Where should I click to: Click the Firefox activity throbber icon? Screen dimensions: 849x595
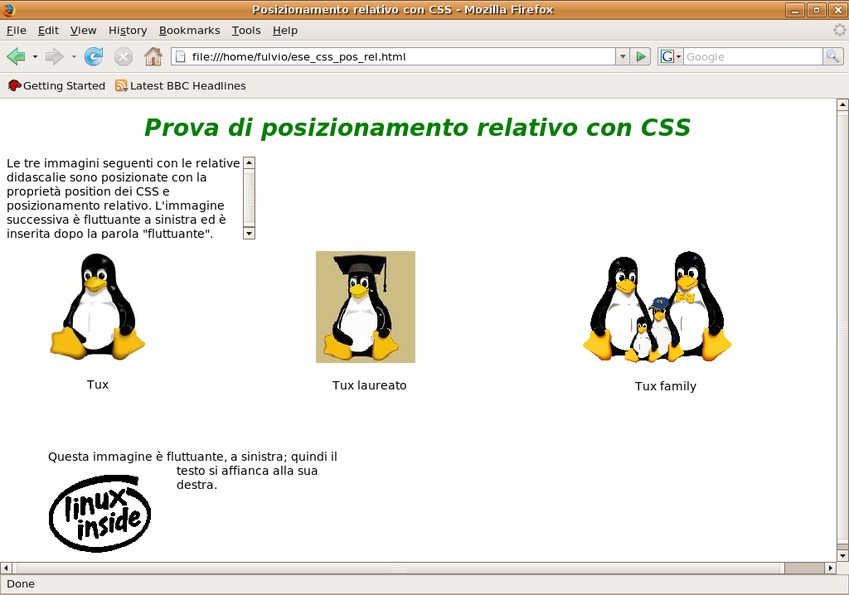pos(839,30)
